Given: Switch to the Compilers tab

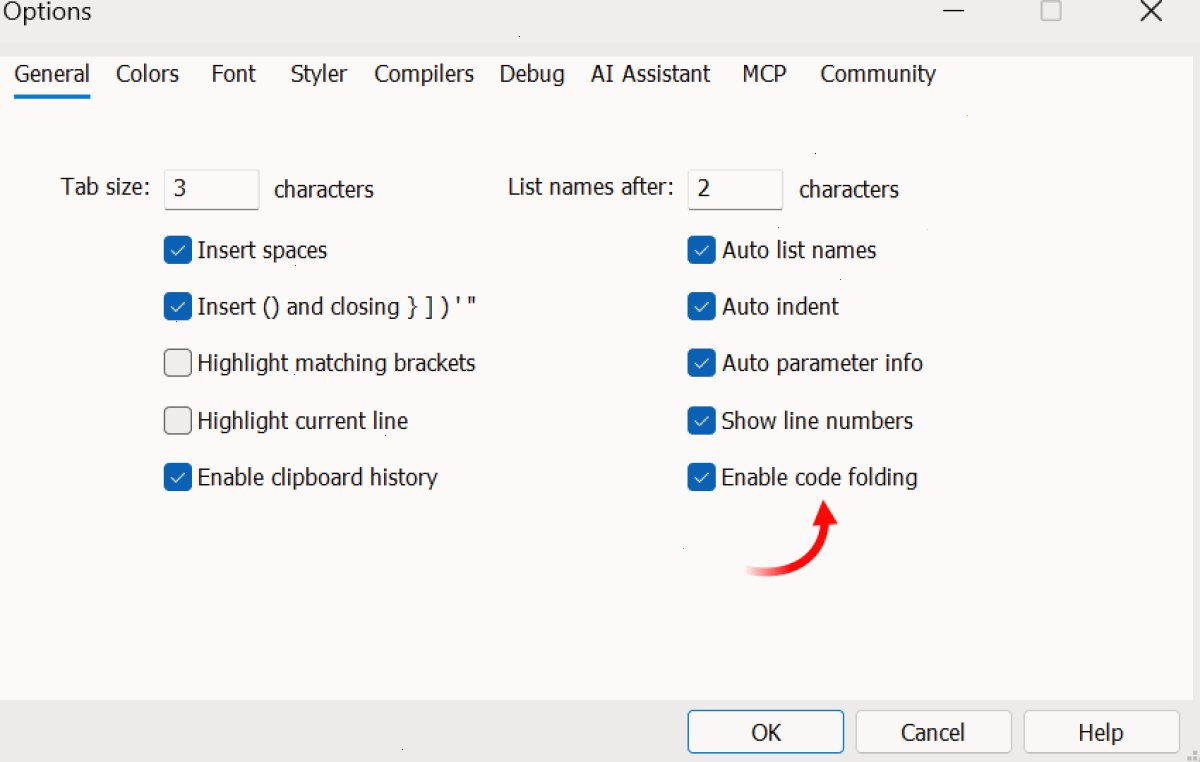Looking at the screenshot, I should [424, 74].
